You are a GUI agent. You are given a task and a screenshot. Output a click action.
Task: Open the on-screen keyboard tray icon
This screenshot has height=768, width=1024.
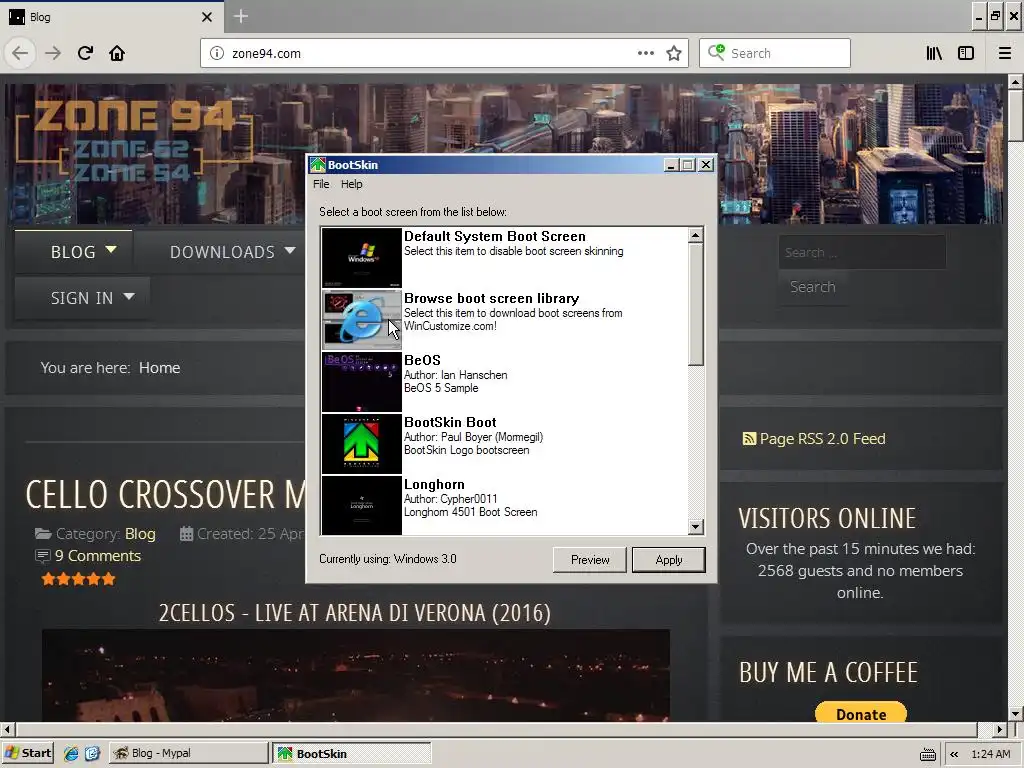pyautogui.click(x=927, y=754)
